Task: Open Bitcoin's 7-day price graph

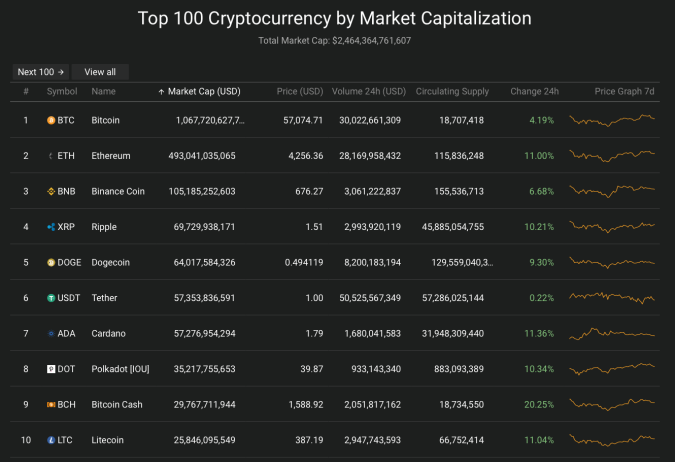Action: pos(612,120)
